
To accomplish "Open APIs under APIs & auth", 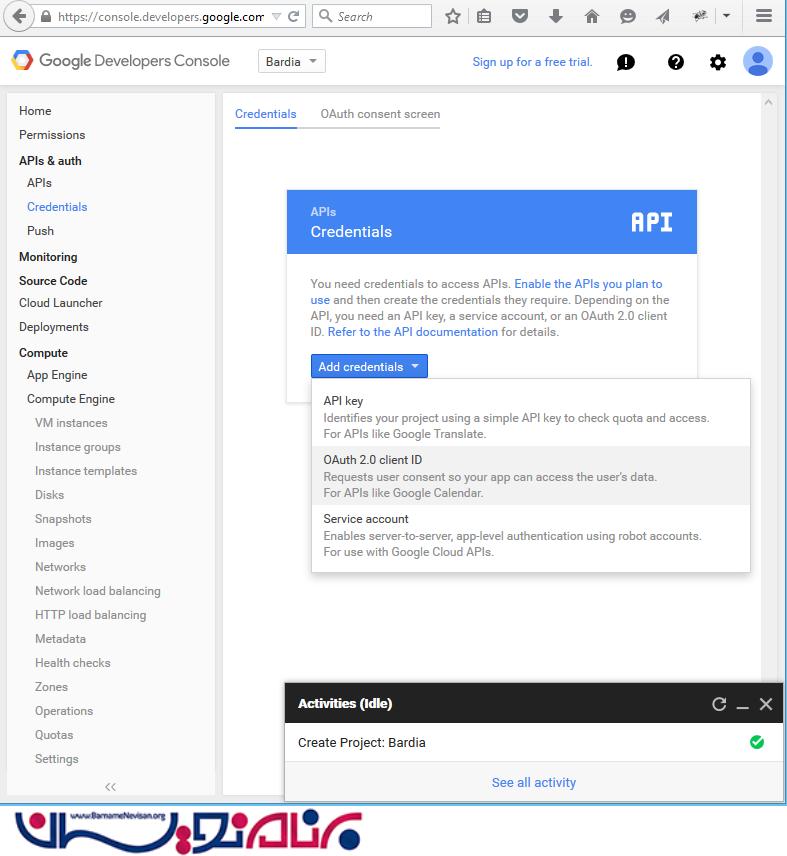I will (39, 183).
